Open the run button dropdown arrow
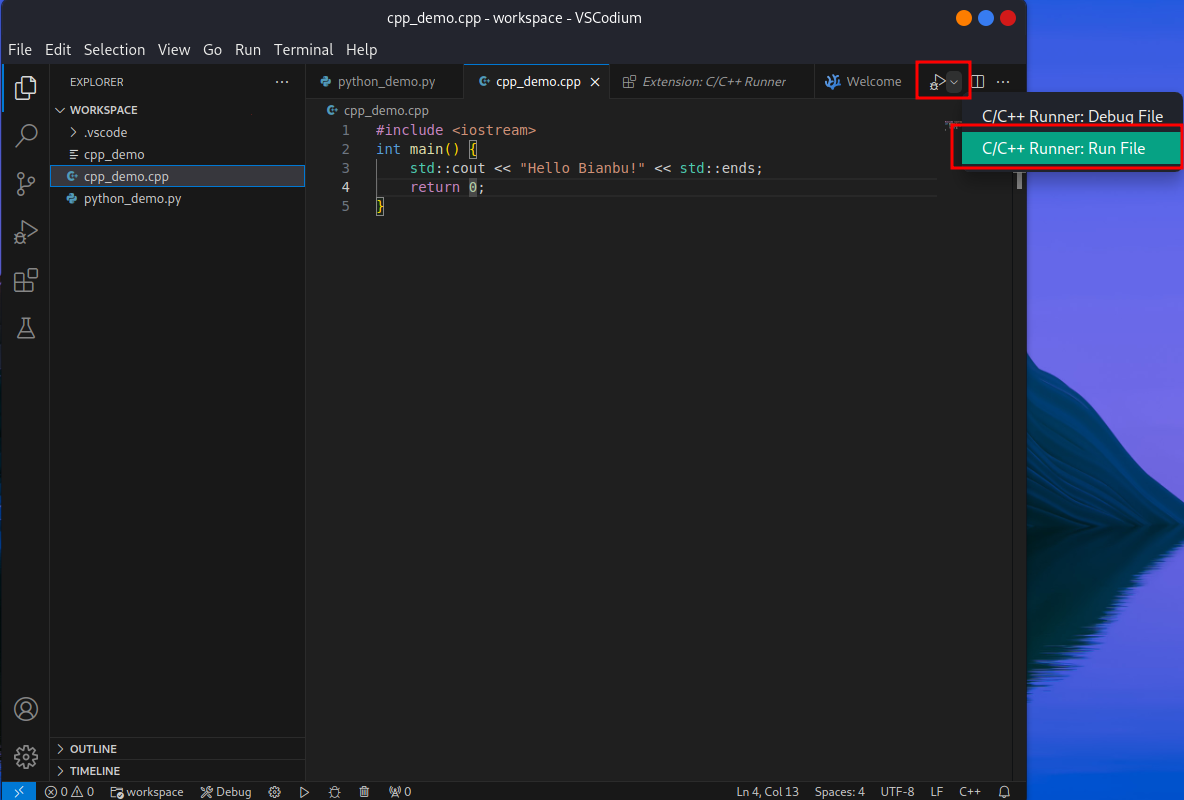This screenshot has height=800, width=1184. [954, 82]
